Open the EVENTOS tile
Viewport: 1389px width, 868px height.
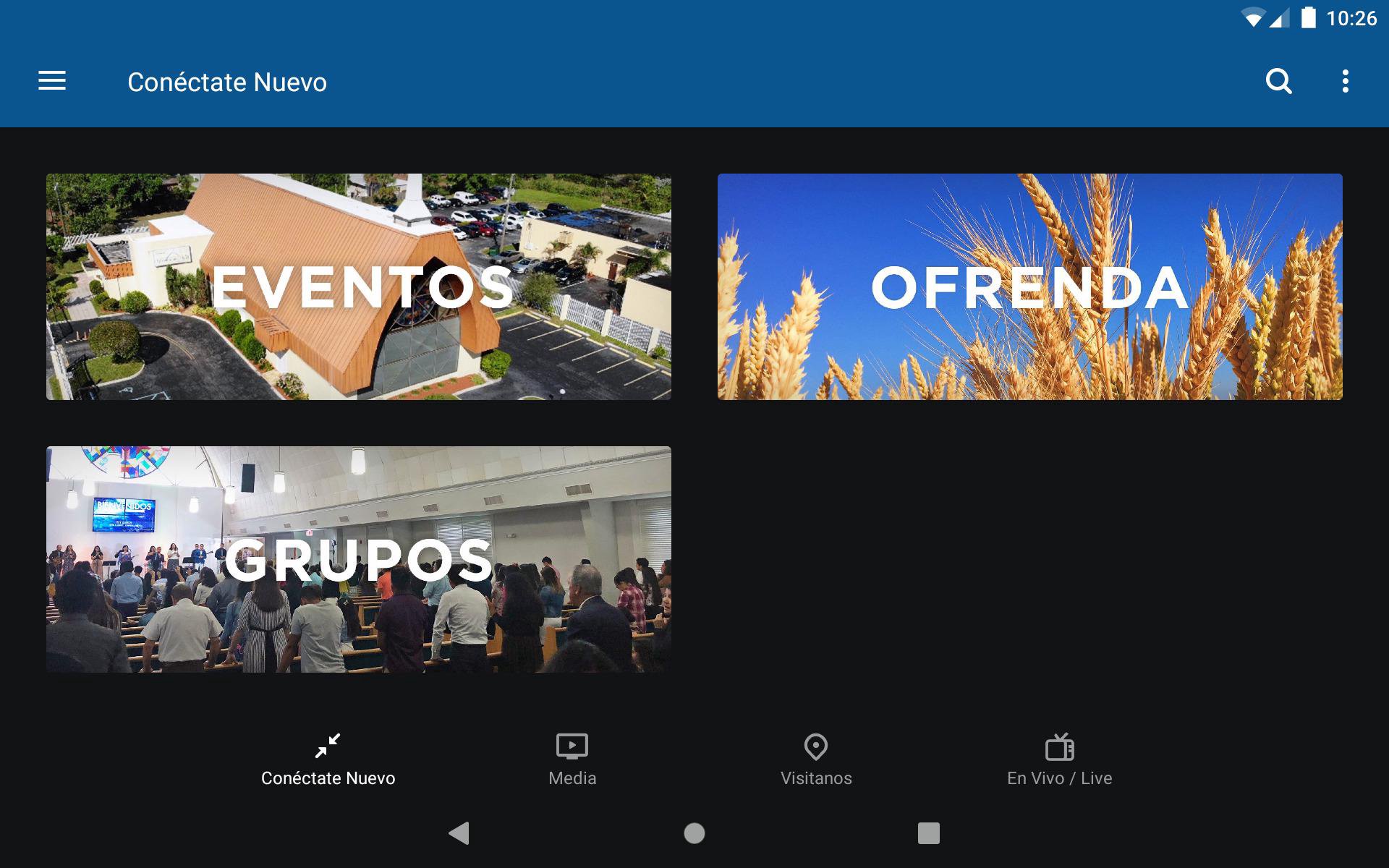[x=359, y=286]
